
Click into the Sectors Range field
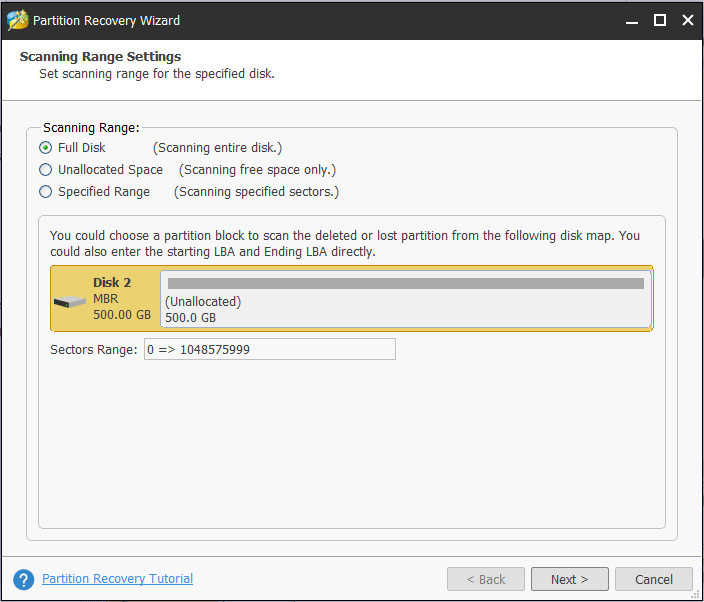270,349
